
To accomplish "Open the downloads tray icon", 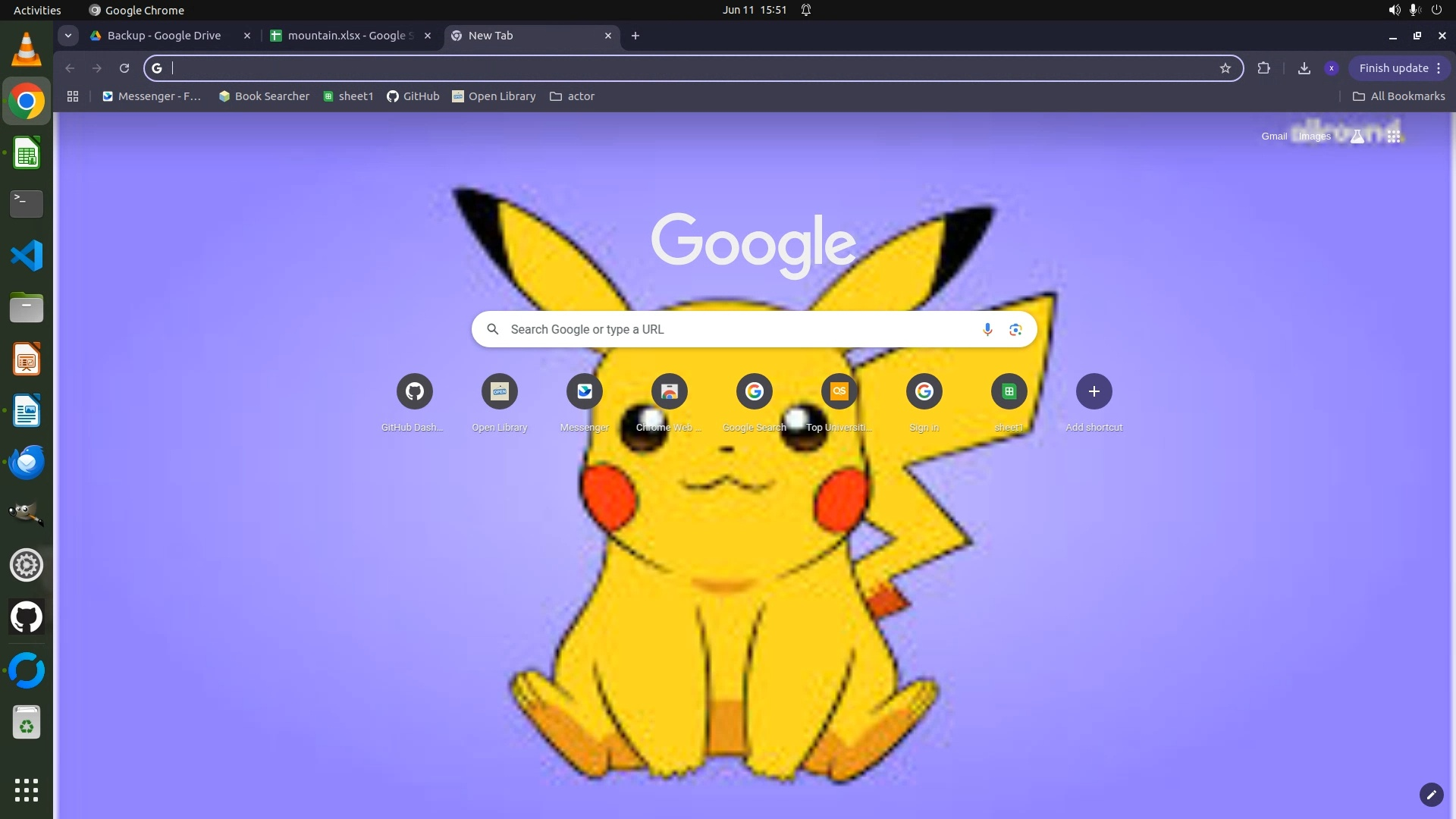I will (1304, 68).
